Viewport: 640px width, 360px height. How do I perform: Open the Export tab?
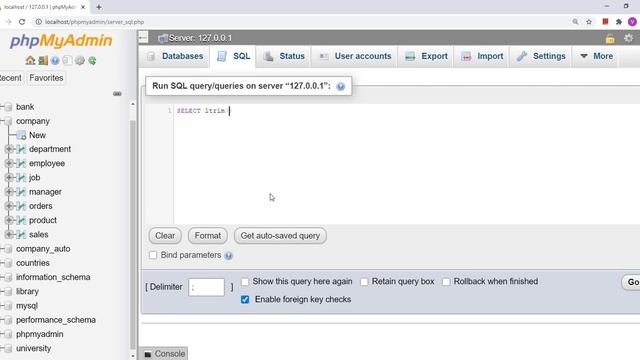(x=426, y=56)
